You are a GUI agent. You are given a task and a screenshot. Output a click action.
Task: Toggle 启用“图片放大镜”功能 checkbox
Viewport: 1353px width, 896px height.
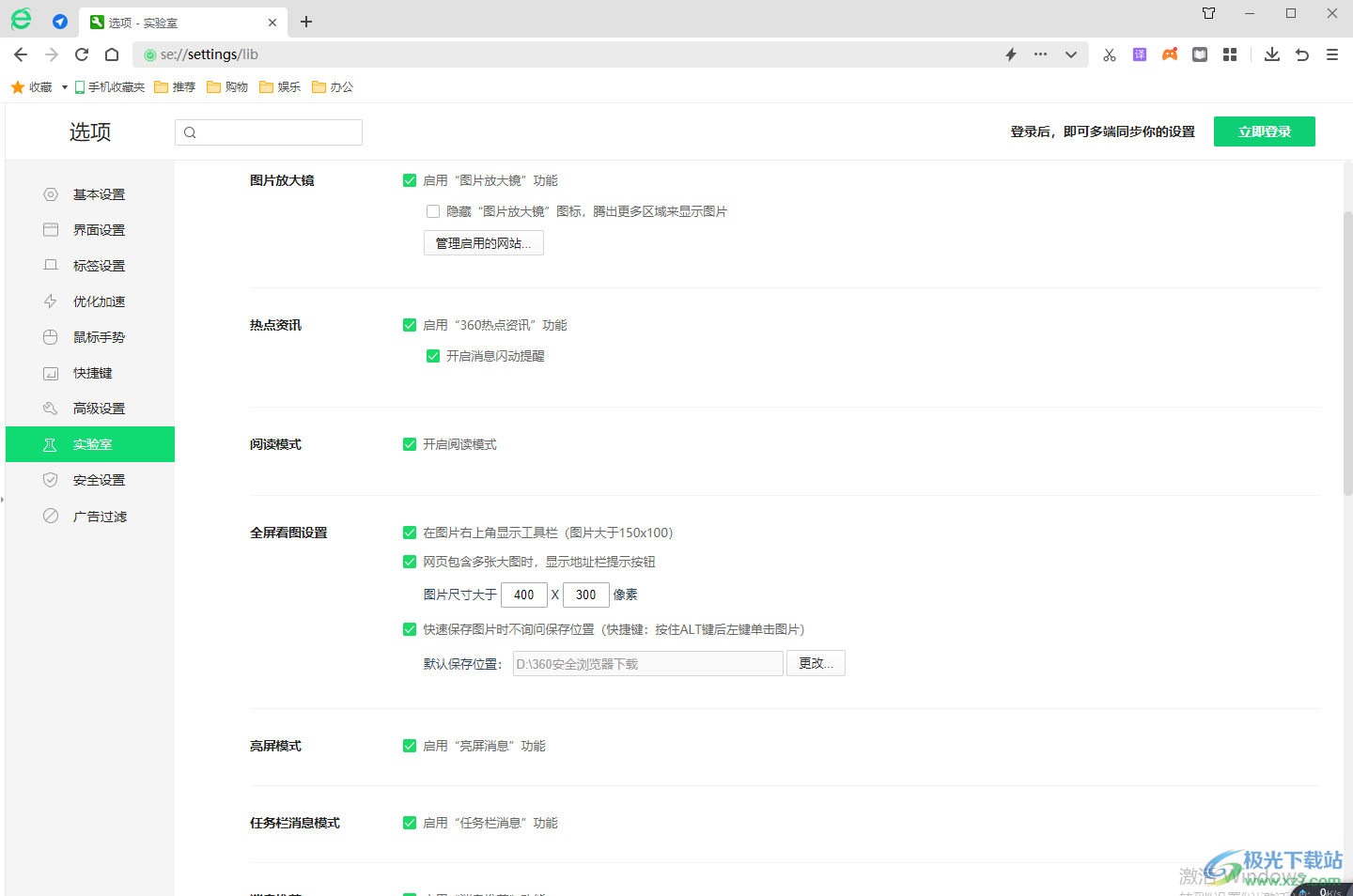pyautogui.click(x=410, y=180)
